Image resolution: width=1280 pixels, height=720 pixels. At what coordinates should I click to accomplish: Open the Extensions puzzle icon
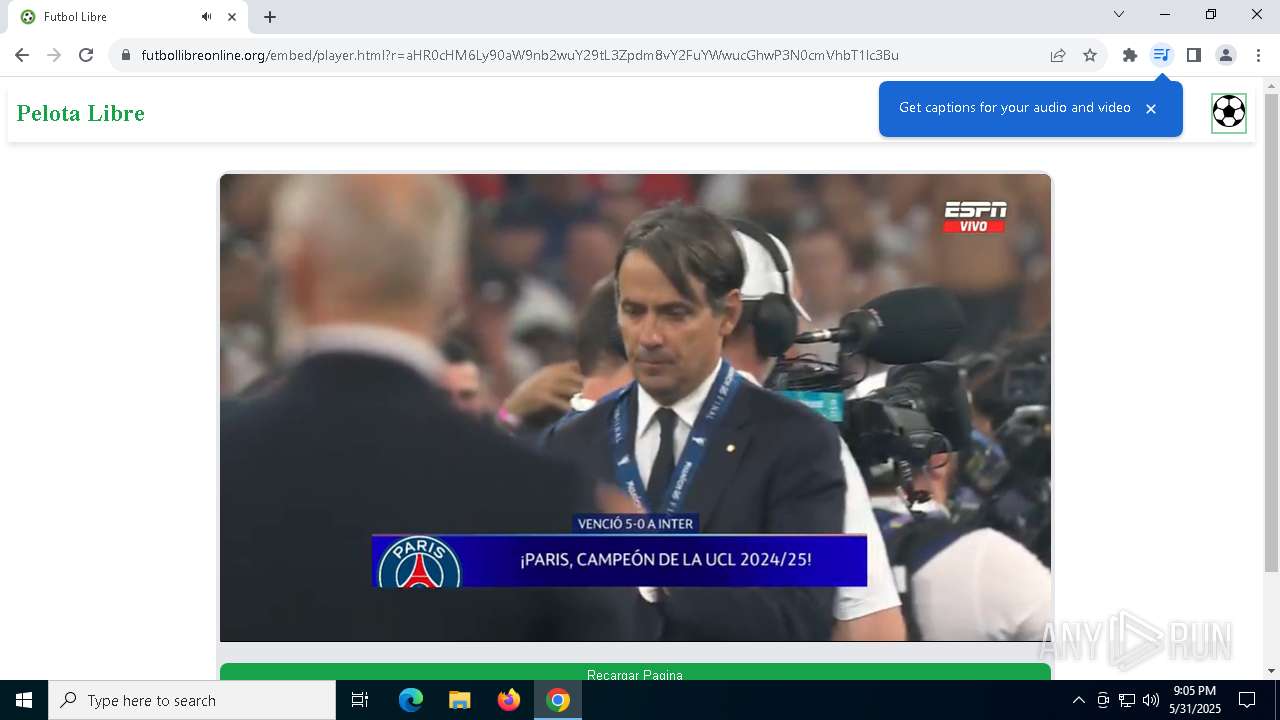1130,55
